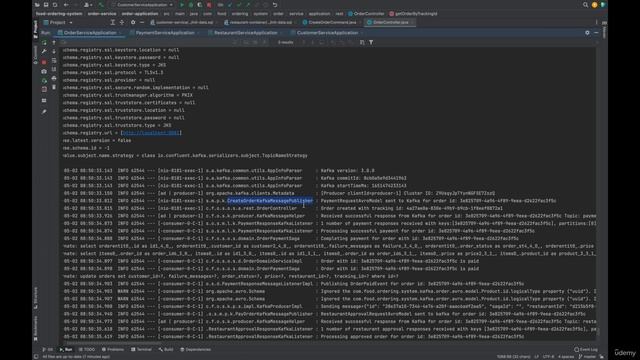
Task: Click the order-application breadcrumb
Action: (x=140, y=13)
